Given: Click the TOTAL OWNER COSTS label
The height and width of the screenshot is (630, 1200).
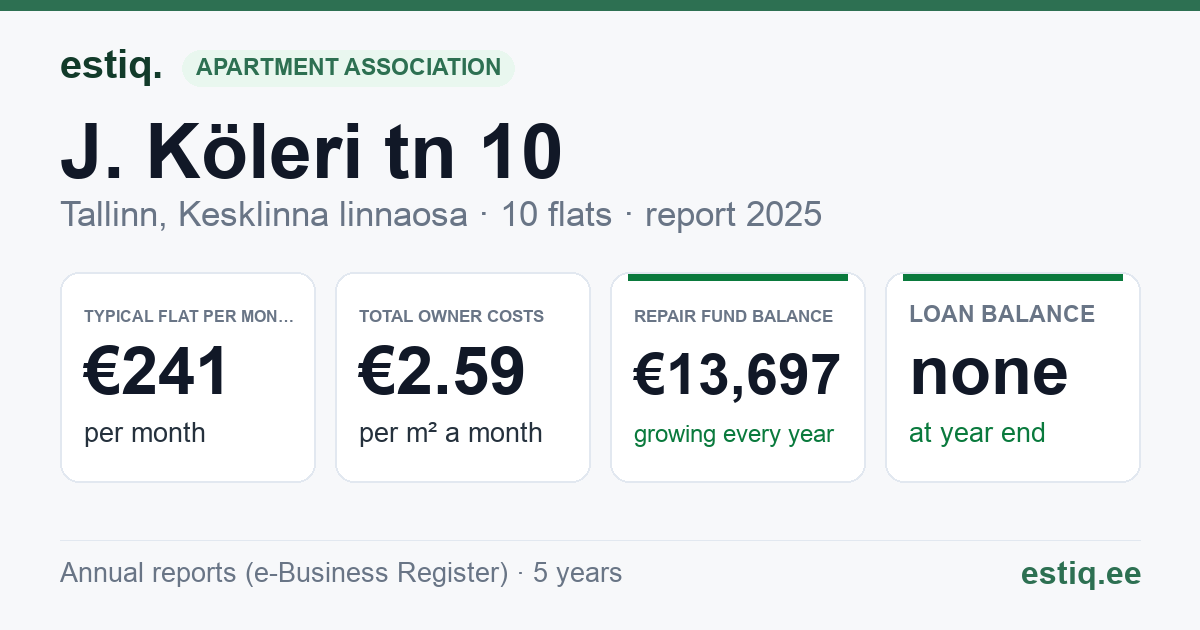Looking at the screenshot, I should [451, 317].
